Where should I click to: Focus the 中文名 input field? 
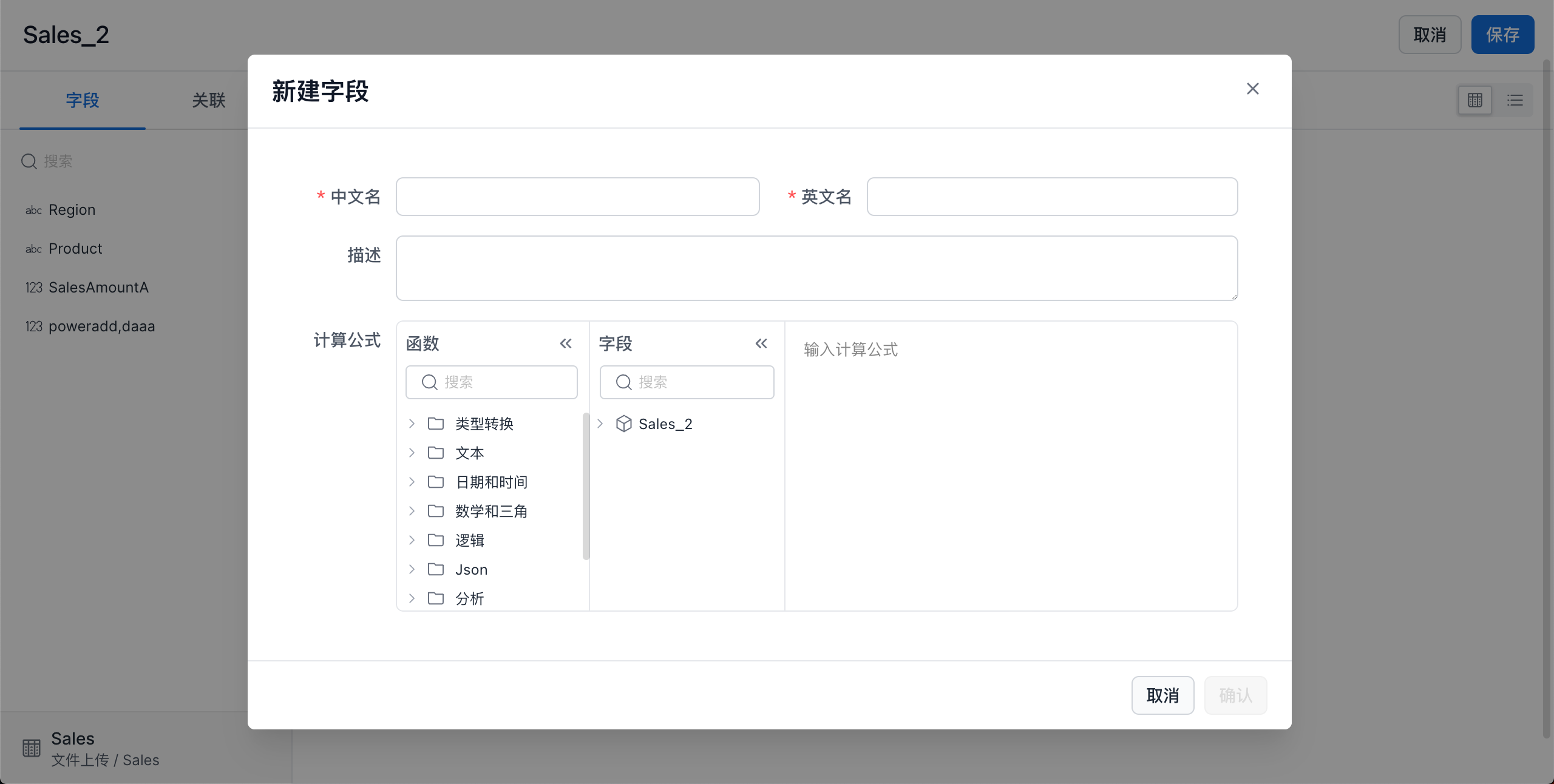(x=577, y=197)
